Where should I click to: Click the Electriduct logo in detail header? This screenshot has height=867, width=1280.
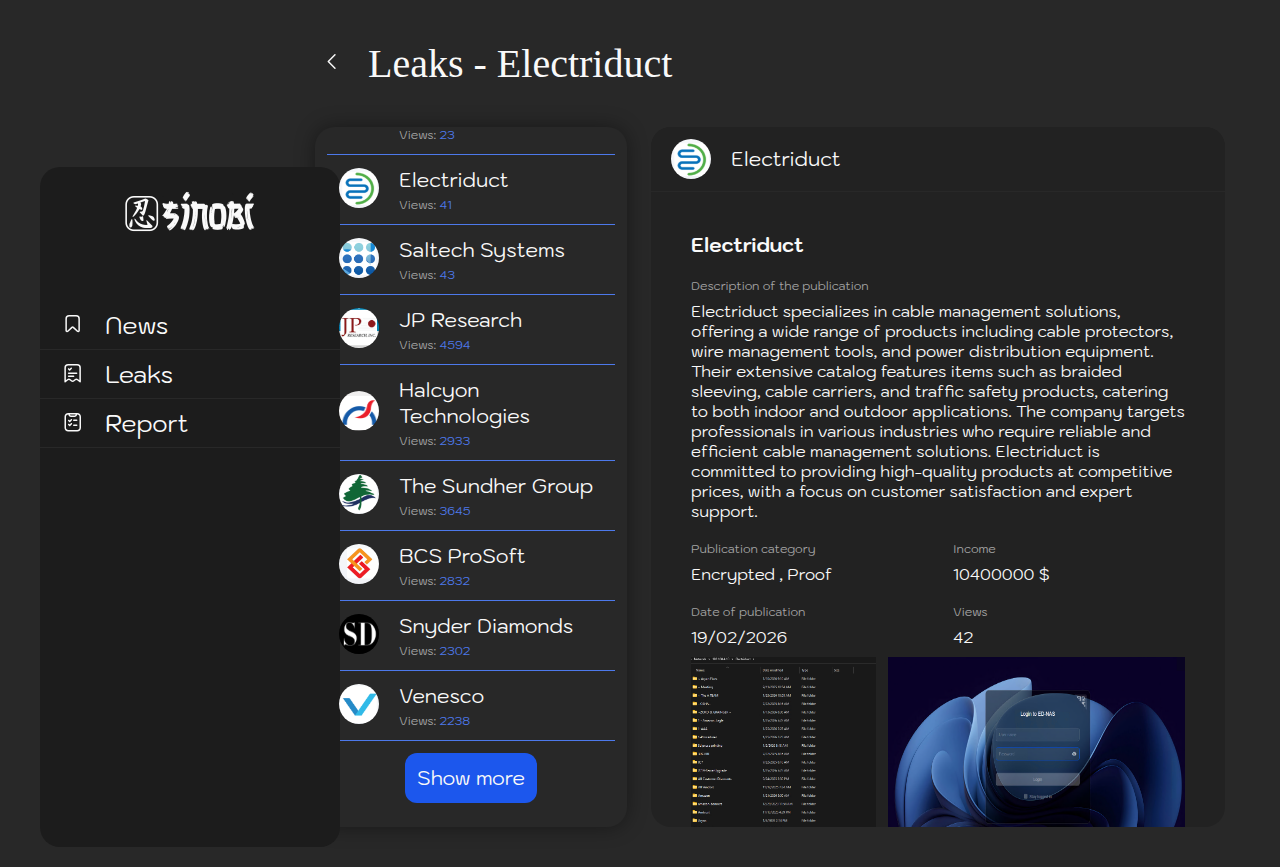(691, 159)
